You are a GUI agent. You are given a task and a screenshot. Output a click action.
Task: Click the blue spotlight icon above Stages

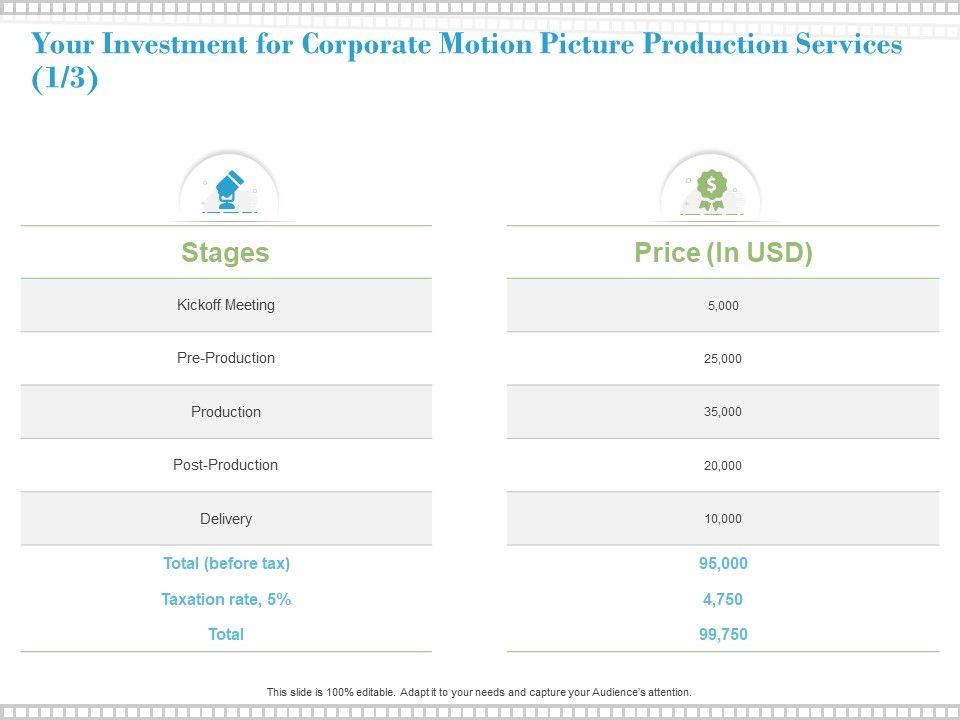click(x=229, y=190)
